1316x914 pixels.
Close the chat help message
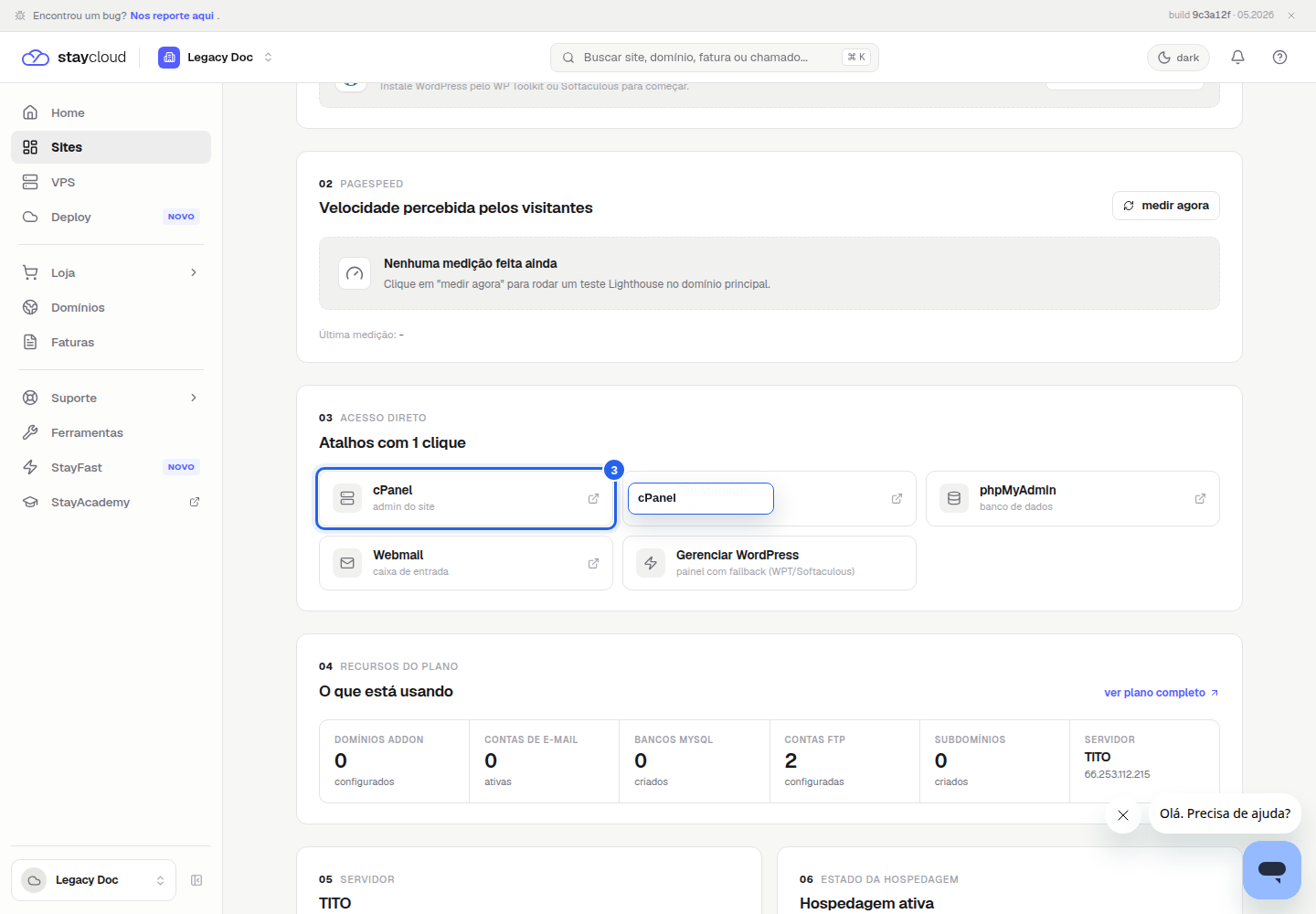1123,815
